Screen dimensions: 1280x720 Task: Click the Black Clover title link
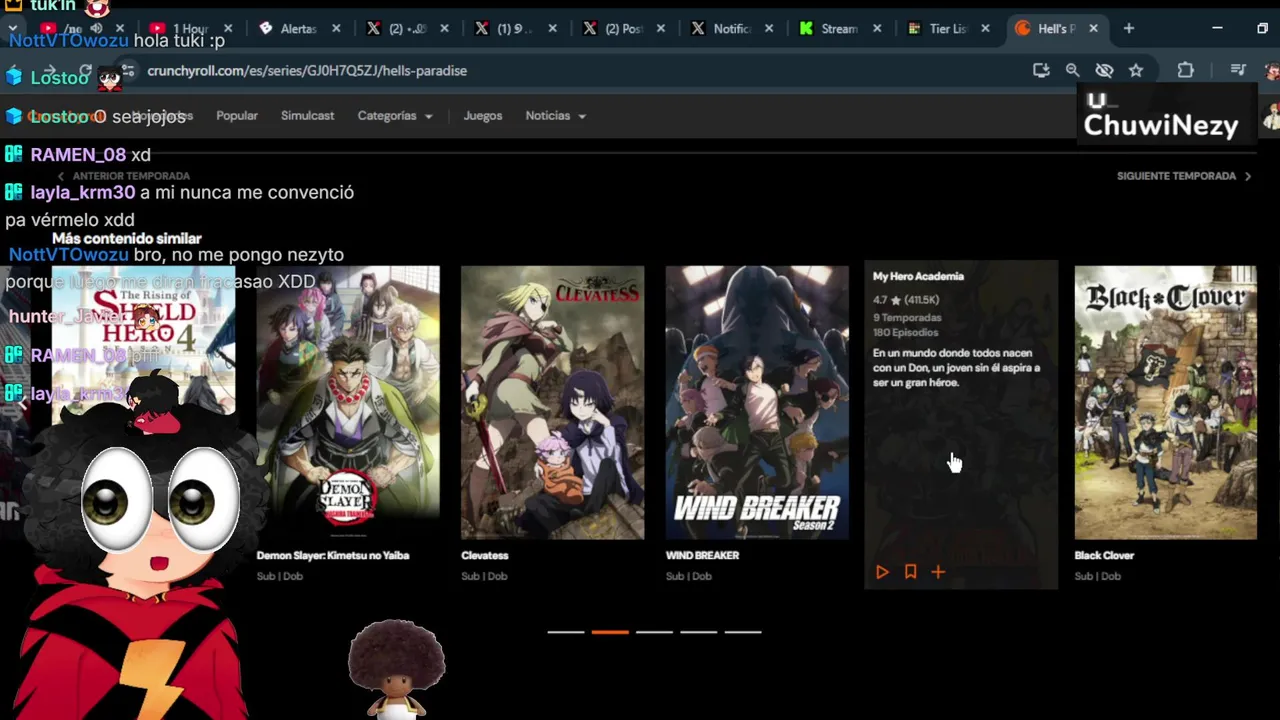[1104, 556]
